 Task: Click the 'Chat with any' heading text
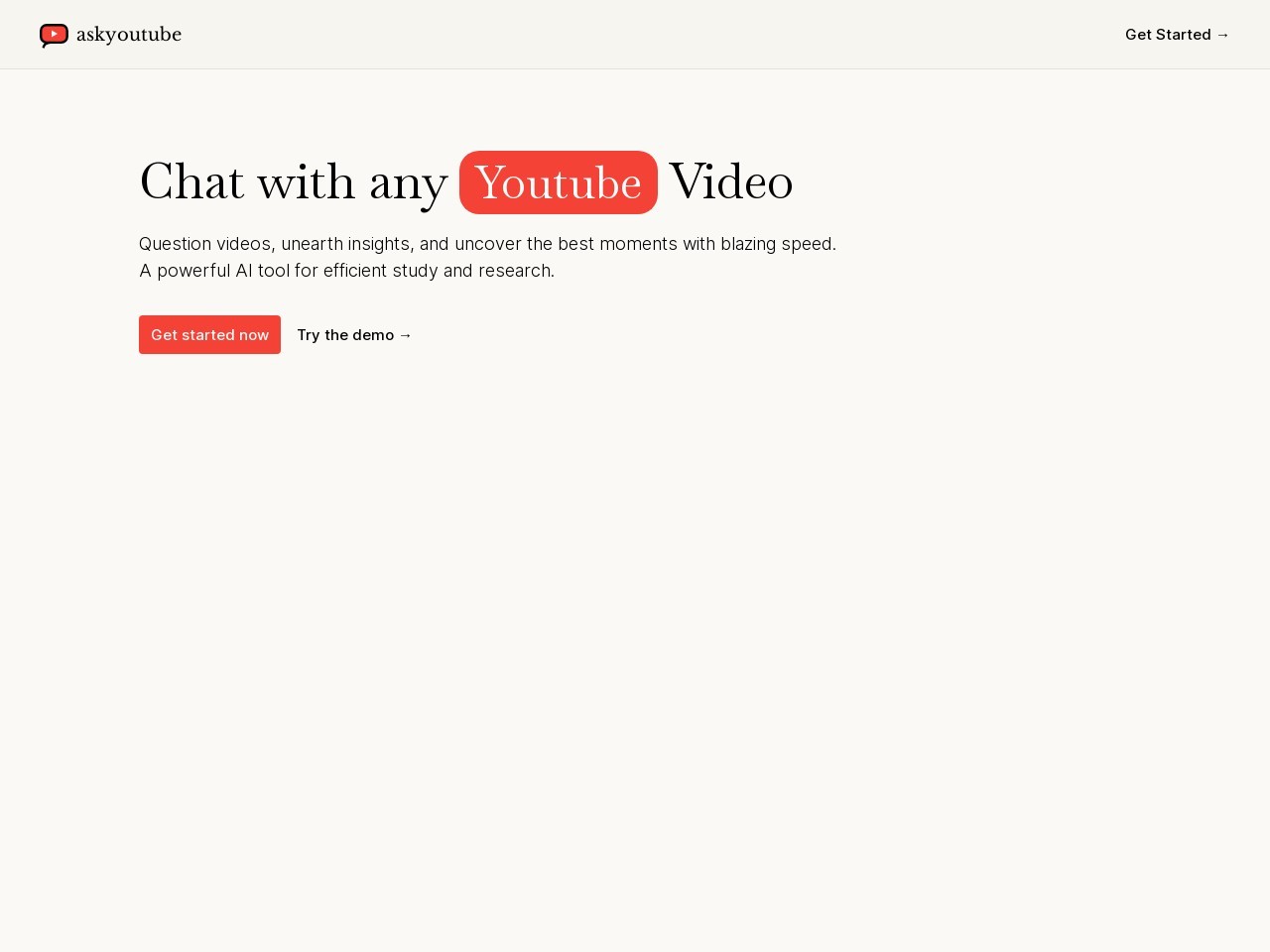tap(294, 182)
